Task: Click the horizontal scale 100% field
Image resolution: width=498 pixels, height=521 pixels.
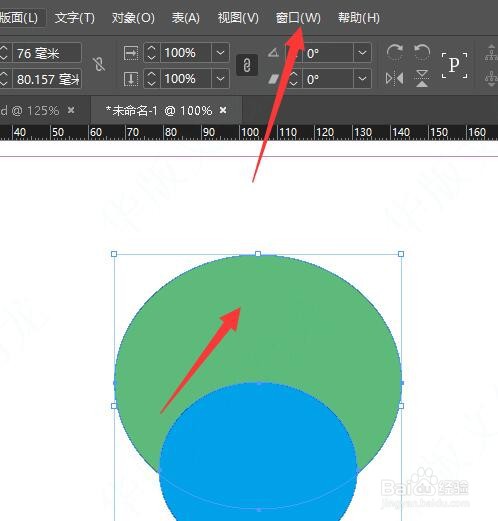Action: tap(185, 53)
